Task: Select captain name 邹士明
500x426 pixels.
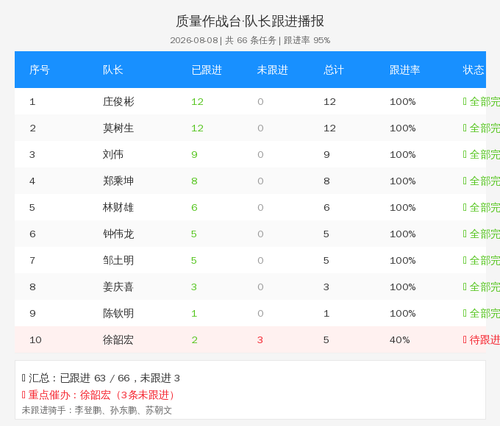Action: click(x=118, y=260)
